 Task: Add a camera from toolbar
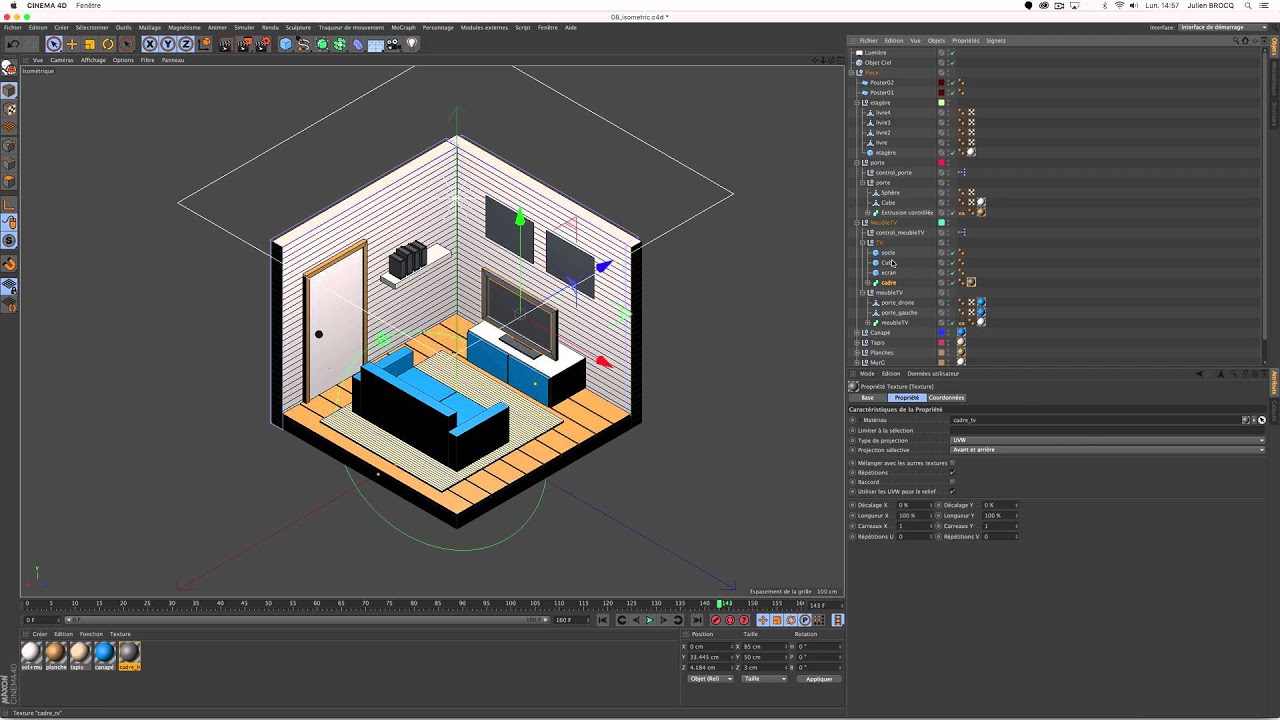(394, 44)
